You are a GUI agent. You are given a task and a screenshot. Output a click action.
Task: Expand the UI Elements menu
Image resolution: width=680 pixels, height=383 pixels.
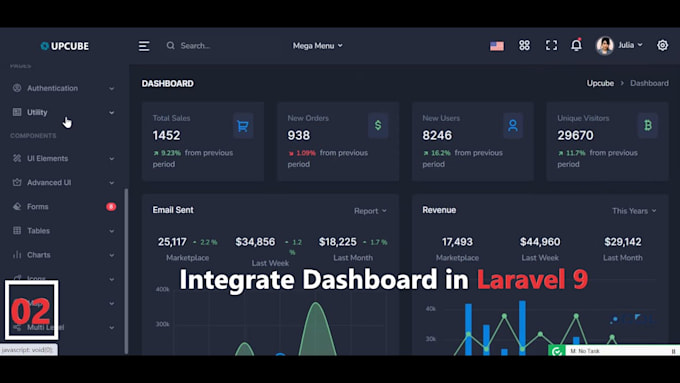click(64, 158)
